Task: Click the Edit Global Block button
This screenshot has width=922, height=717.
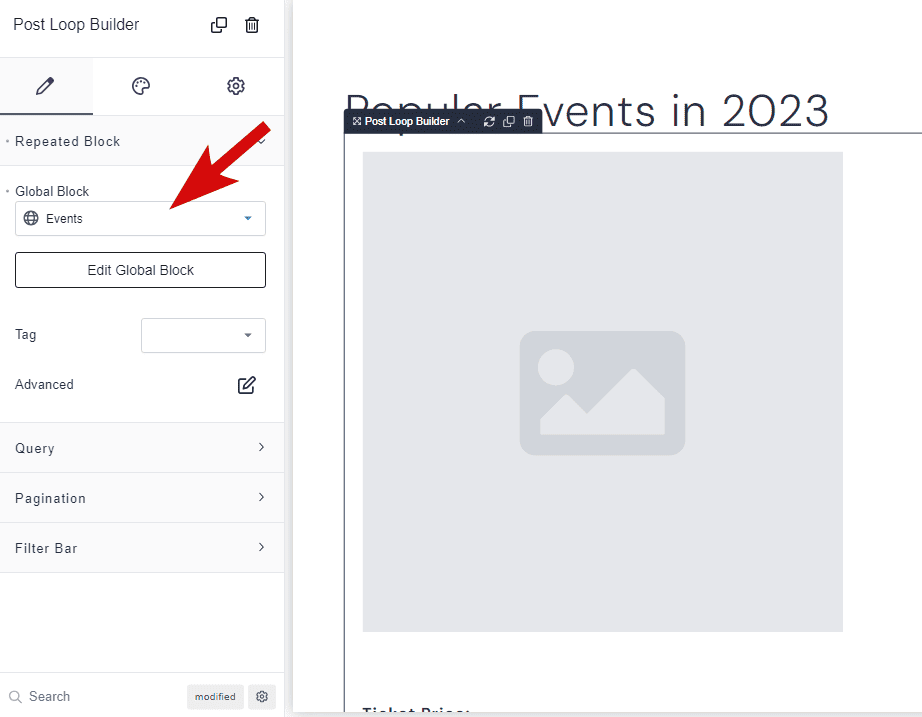Action: [x=141, y=270]
